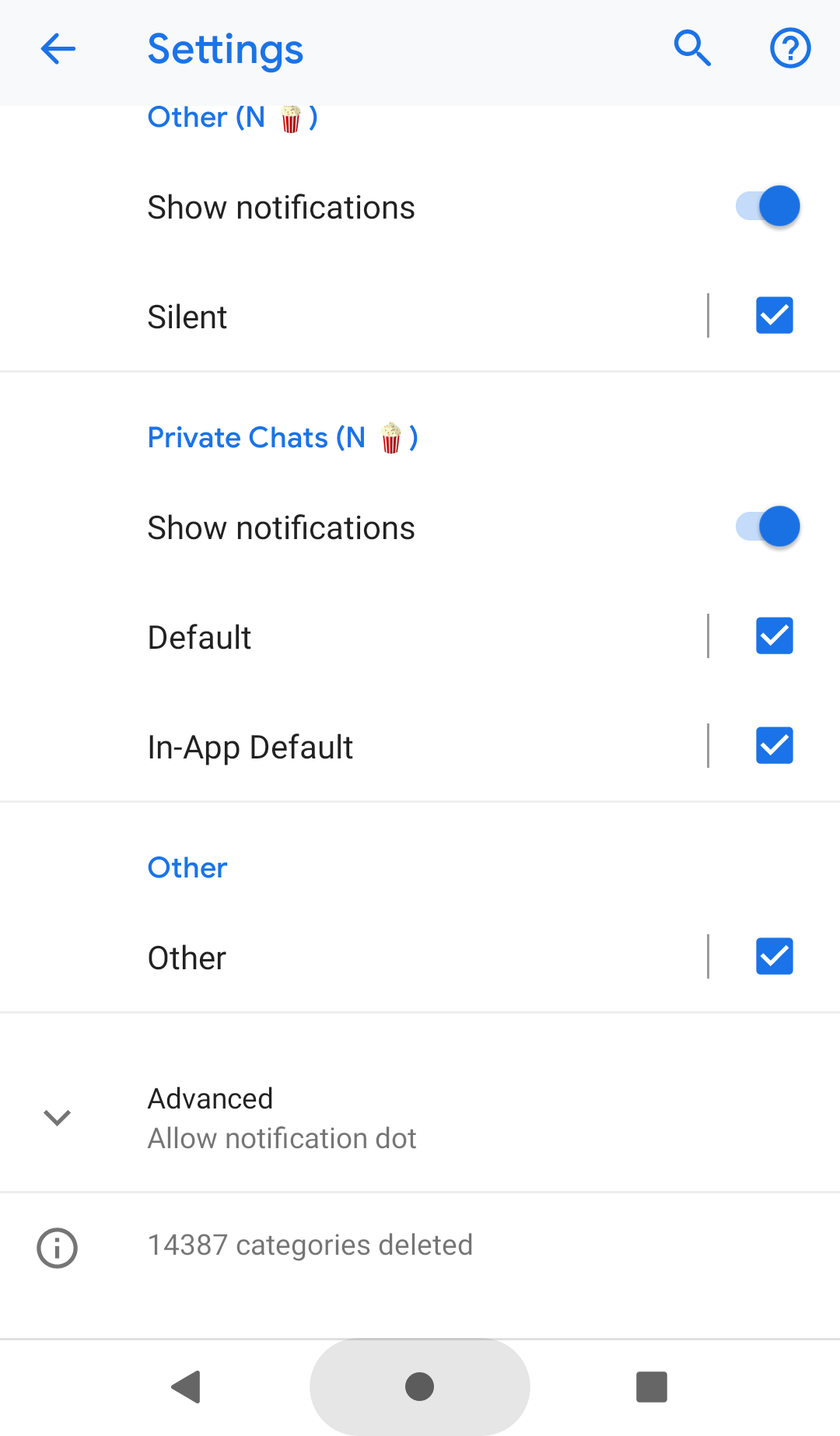Uncheck the Other category checkbox
The height and width of the screenshot is (1436, 840).
774,957
